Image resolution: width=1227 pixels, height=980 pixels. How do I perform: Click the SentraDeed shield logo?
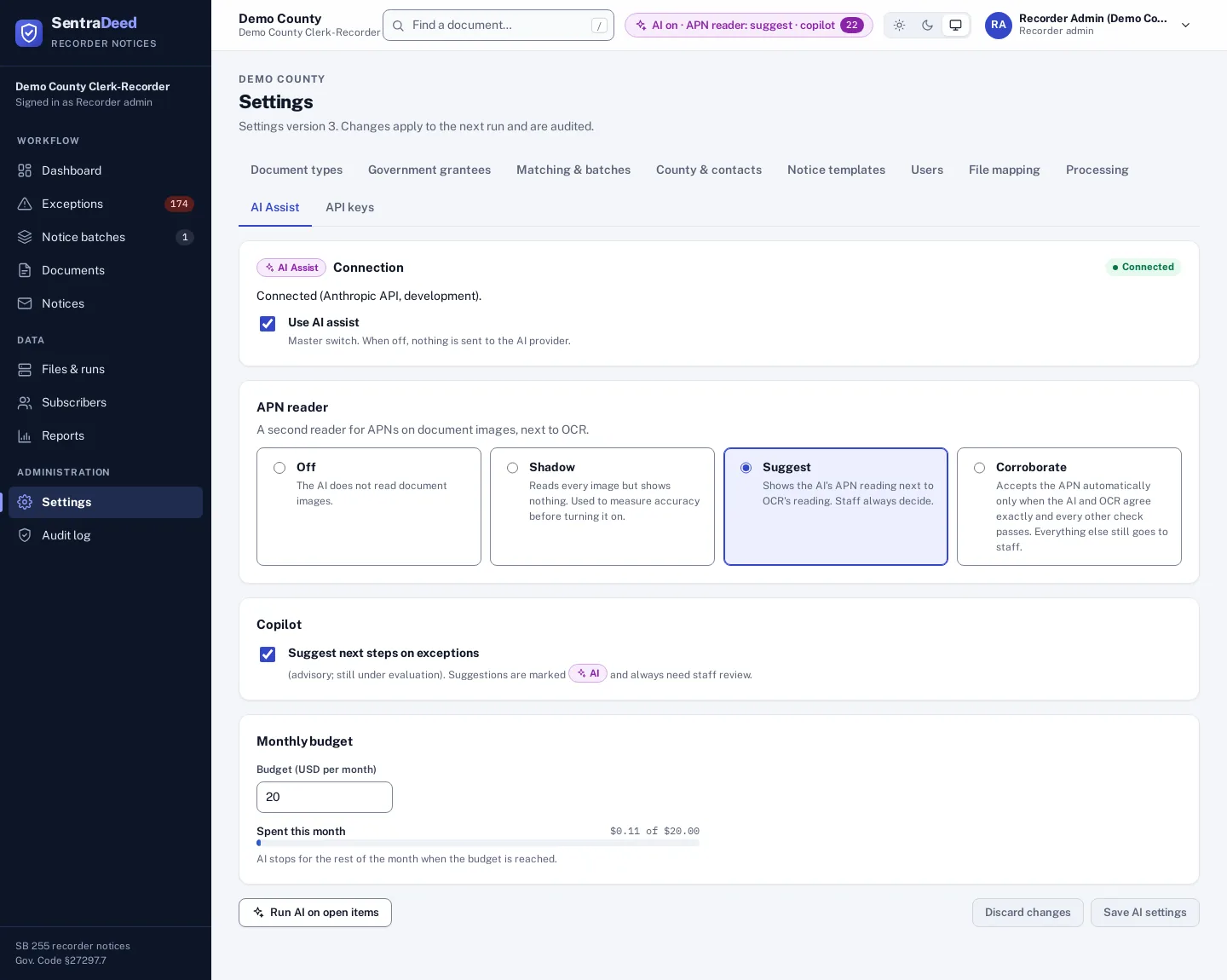point(29,33)
